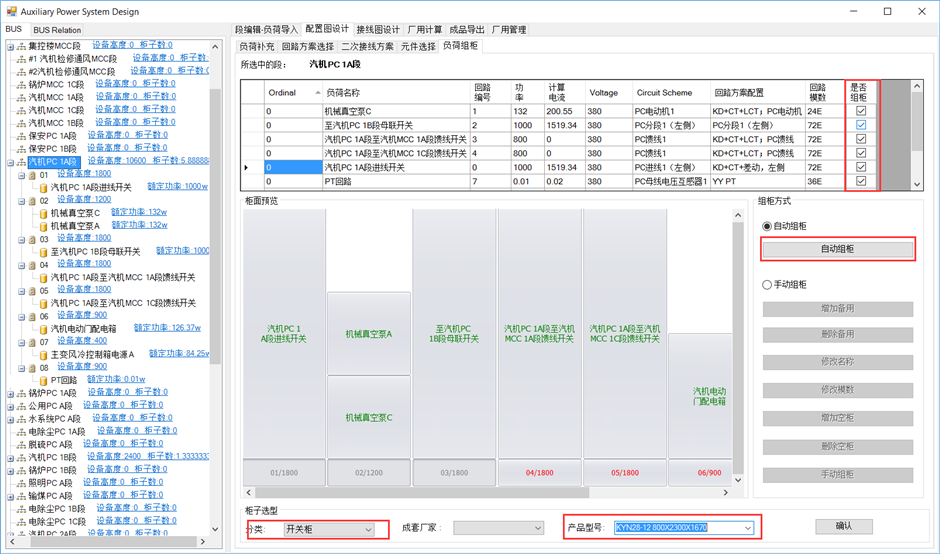Click the 修改模数 button

837,390
